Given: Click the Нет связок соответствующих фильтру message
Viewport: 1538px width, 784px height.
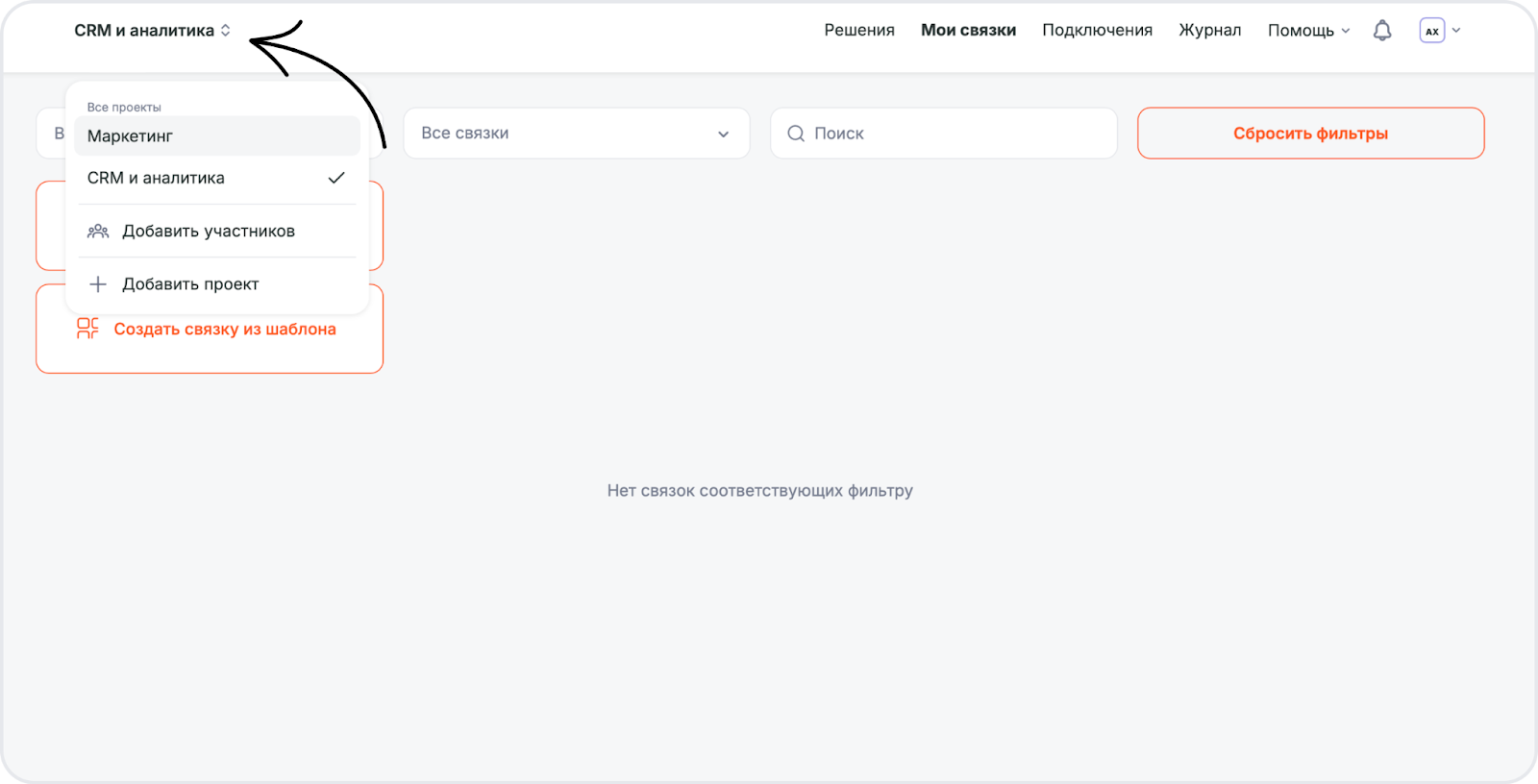Looking at the screenshot, I should (760, 491).
